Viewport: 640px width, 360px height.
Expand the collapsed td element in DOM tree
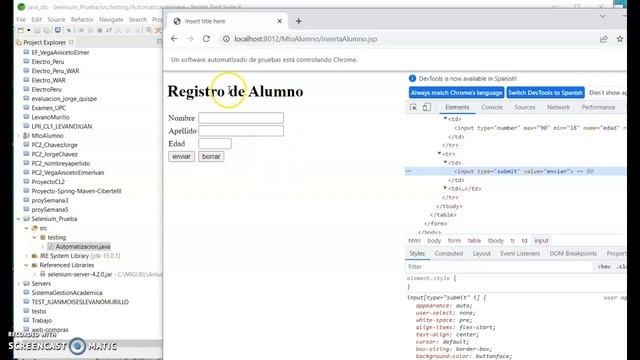pos(445,188)
